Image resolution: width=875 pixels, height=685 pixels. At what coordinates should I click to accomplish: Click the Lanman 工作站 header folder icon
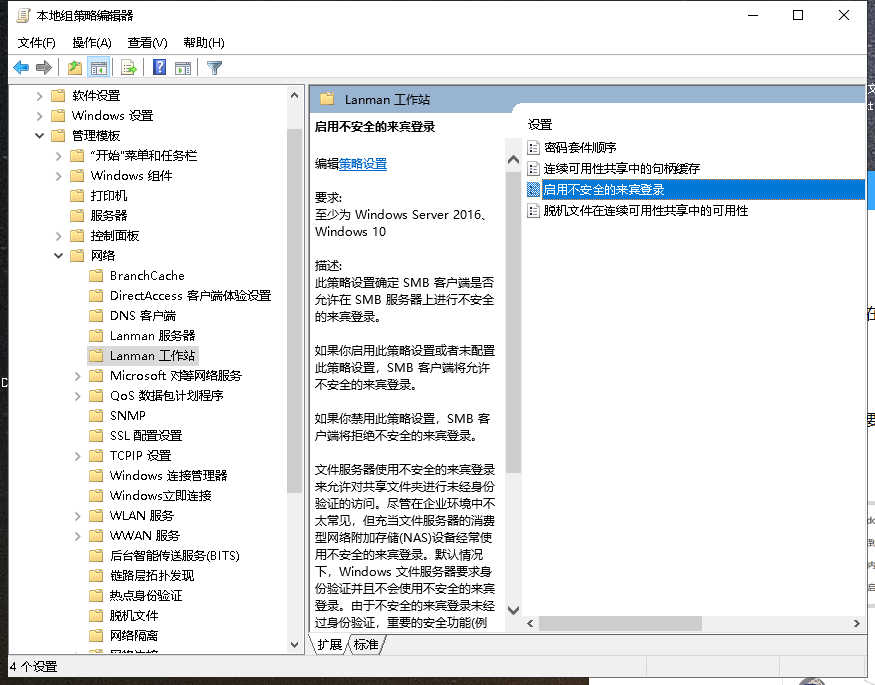tap(327, 99)
